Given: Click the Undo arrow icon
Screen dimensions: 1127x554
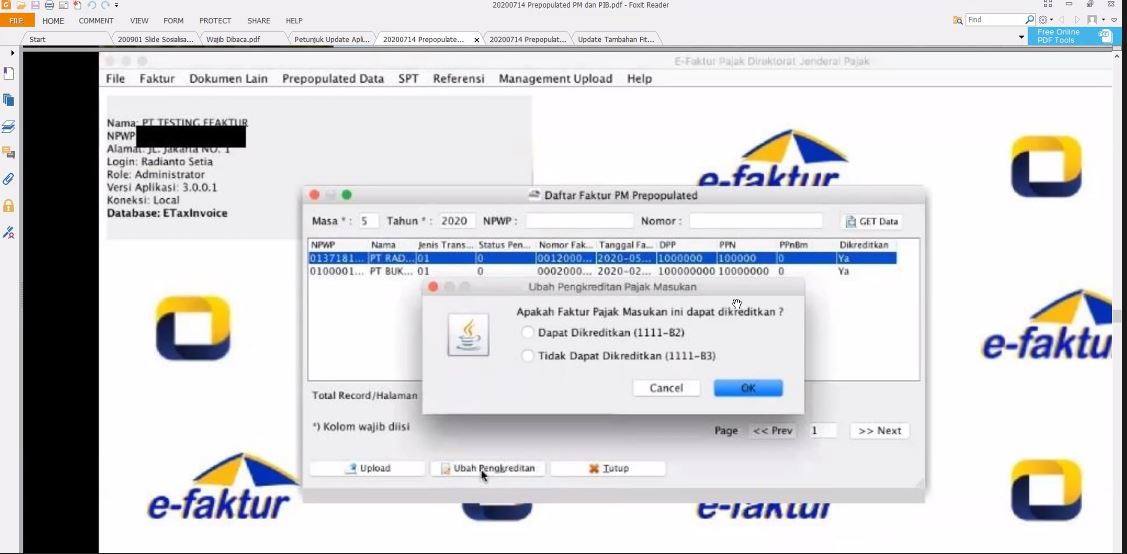Looking at the screenshot, I should point(91,5).
